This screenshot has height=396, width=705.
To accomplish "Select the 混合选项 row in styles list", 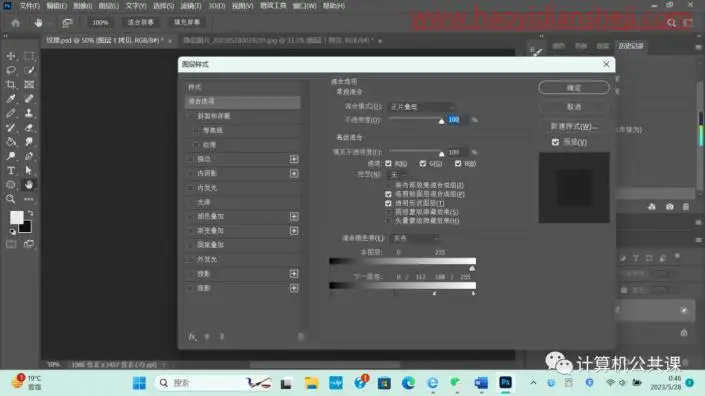I will coord(243,102).
